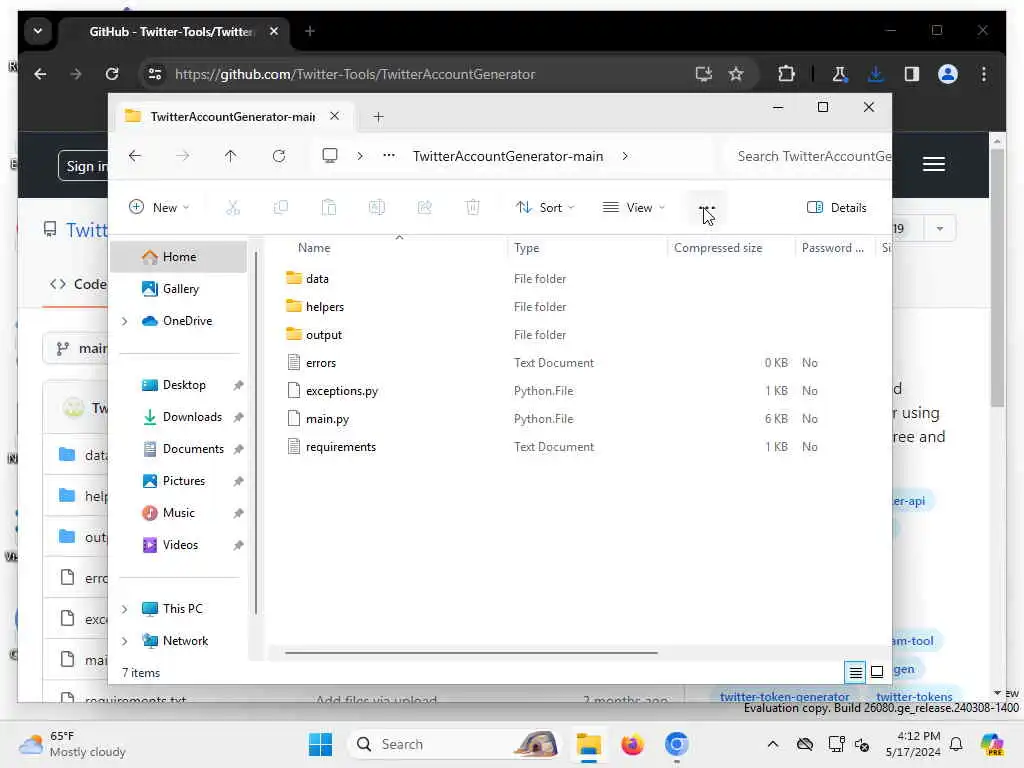Screen dimensions: 1024x768
Task: Click the Share icon in Explorer toolbar
Action: [424, 208]
